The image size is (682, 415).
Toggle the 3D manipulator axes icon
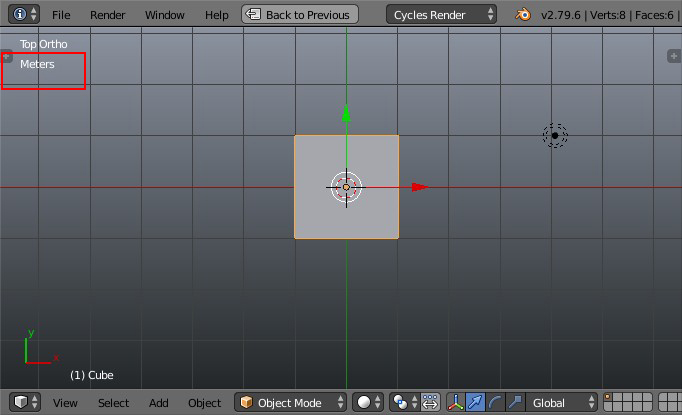coord(456,402)
